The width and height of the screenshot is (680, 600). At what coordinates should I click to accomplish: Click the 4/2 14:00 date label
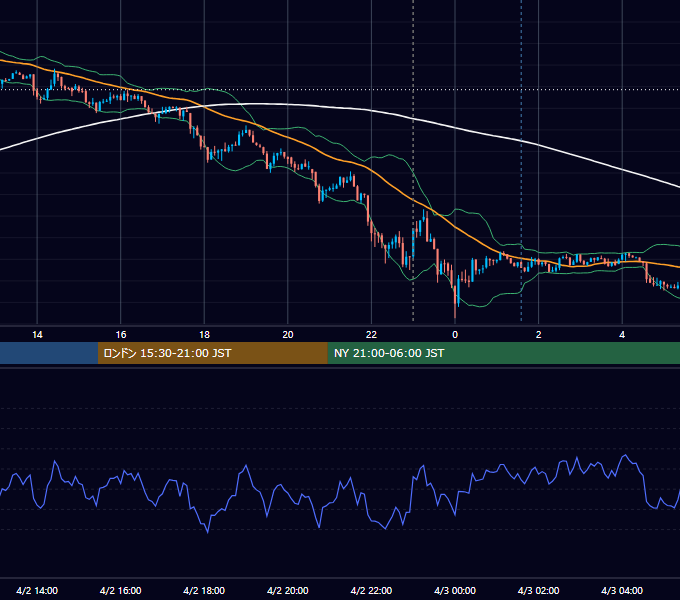point(37,590)
